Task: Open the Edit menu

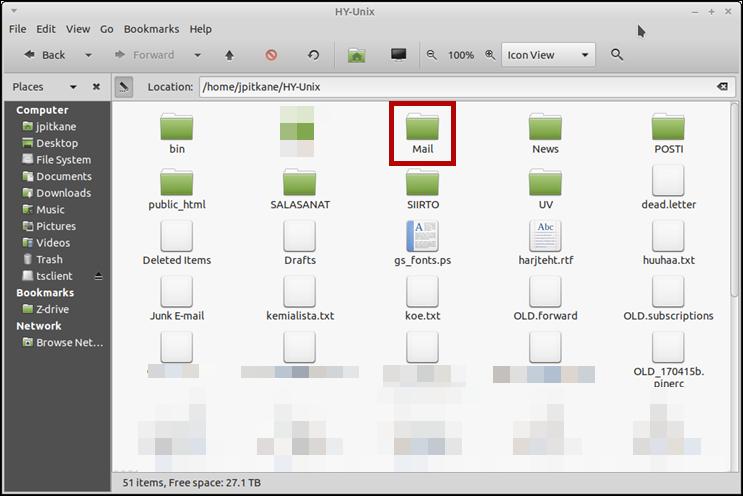Action: [x=46, y=29]
